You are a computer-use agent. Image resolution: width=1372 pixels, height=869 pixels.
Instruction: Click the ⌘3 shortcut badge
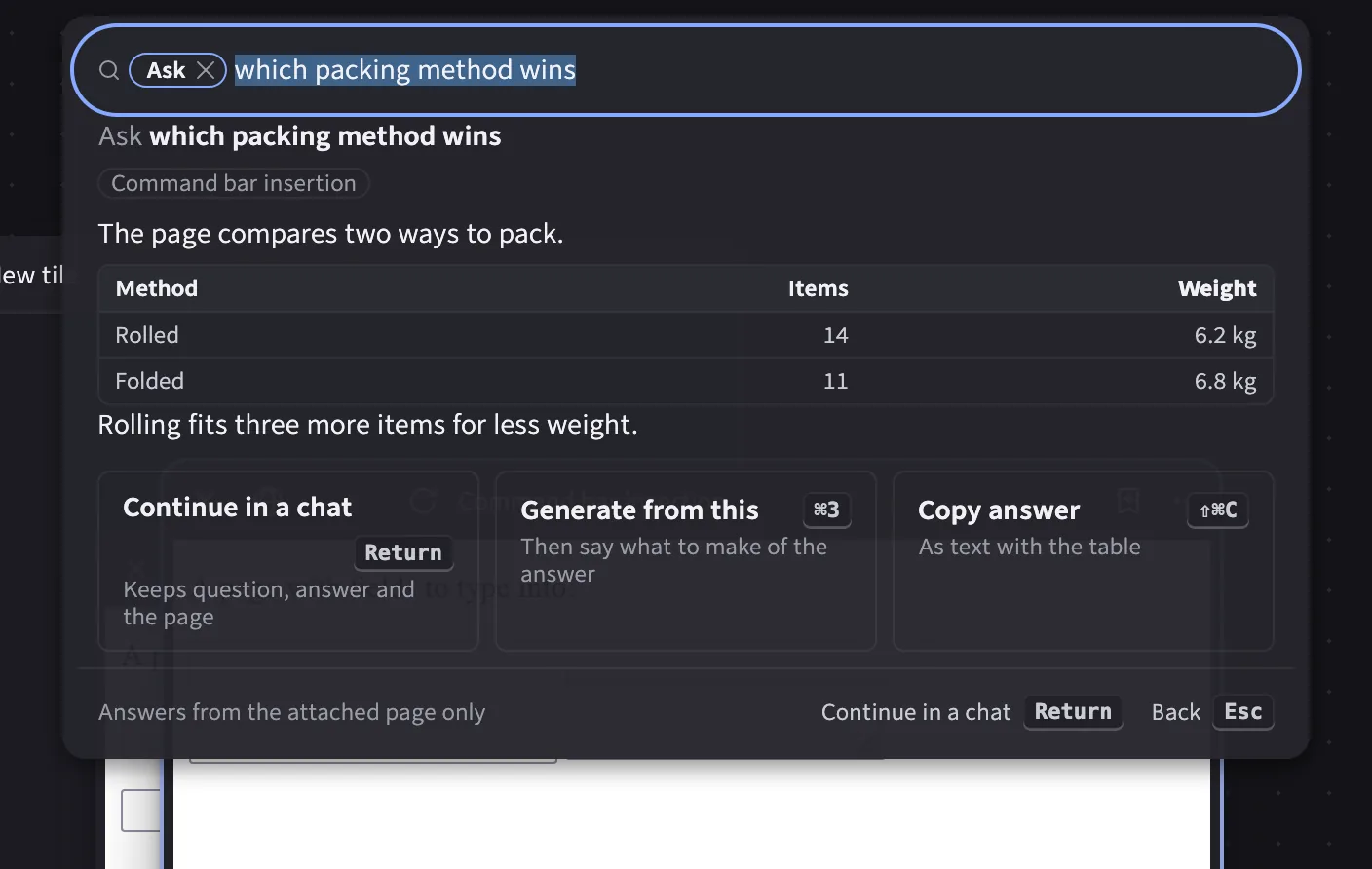826,510
